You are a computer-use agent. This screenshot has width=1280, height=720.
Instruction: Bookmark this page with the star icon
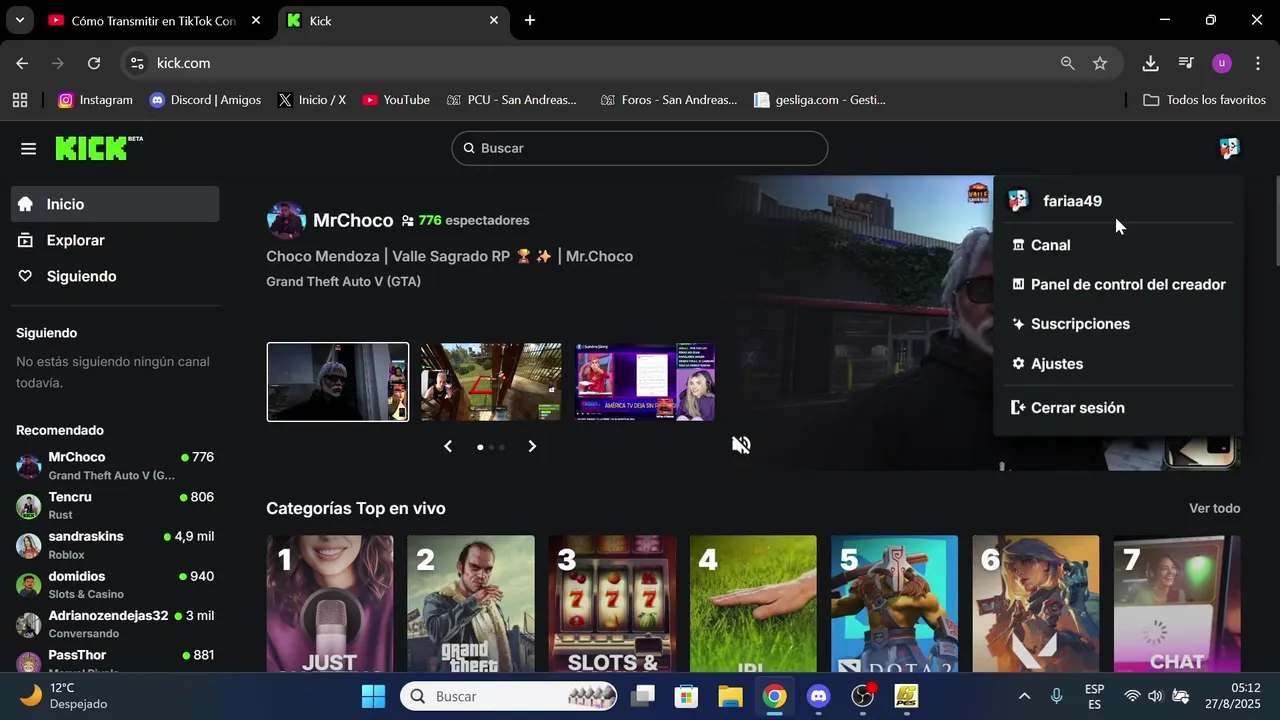1100,63
